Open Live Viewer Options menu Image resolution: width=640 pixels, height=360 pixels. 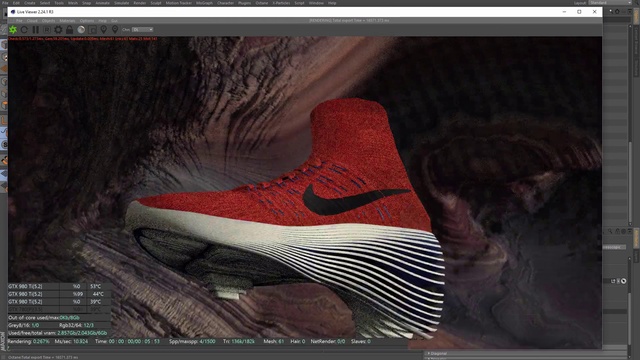pyautogui.click(x=87, y=21)
